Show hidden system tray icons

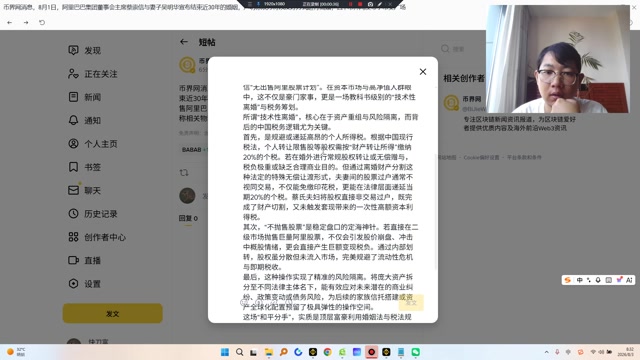(547, 352)
